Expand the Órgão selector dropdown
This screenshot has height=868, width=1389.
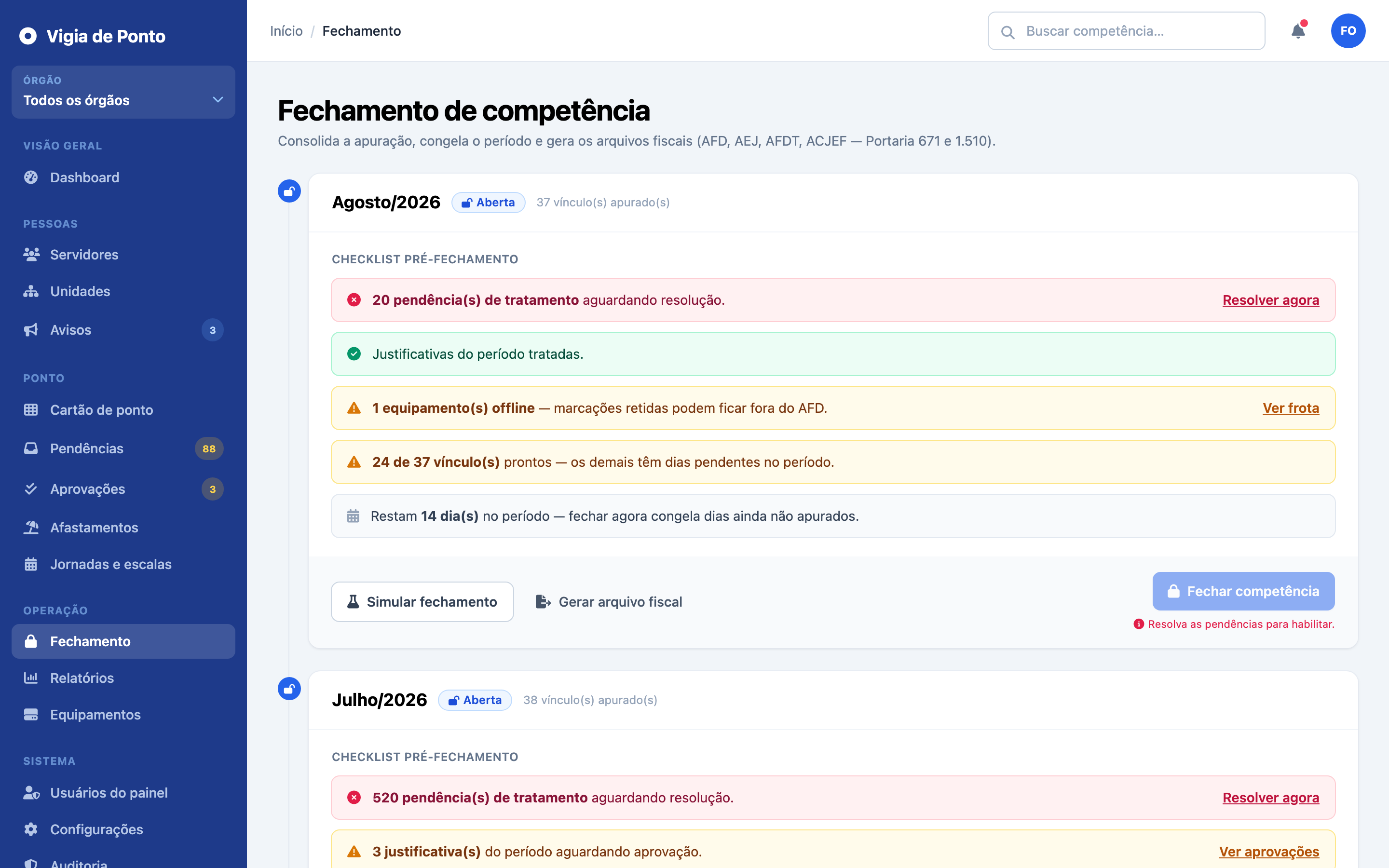123,92
